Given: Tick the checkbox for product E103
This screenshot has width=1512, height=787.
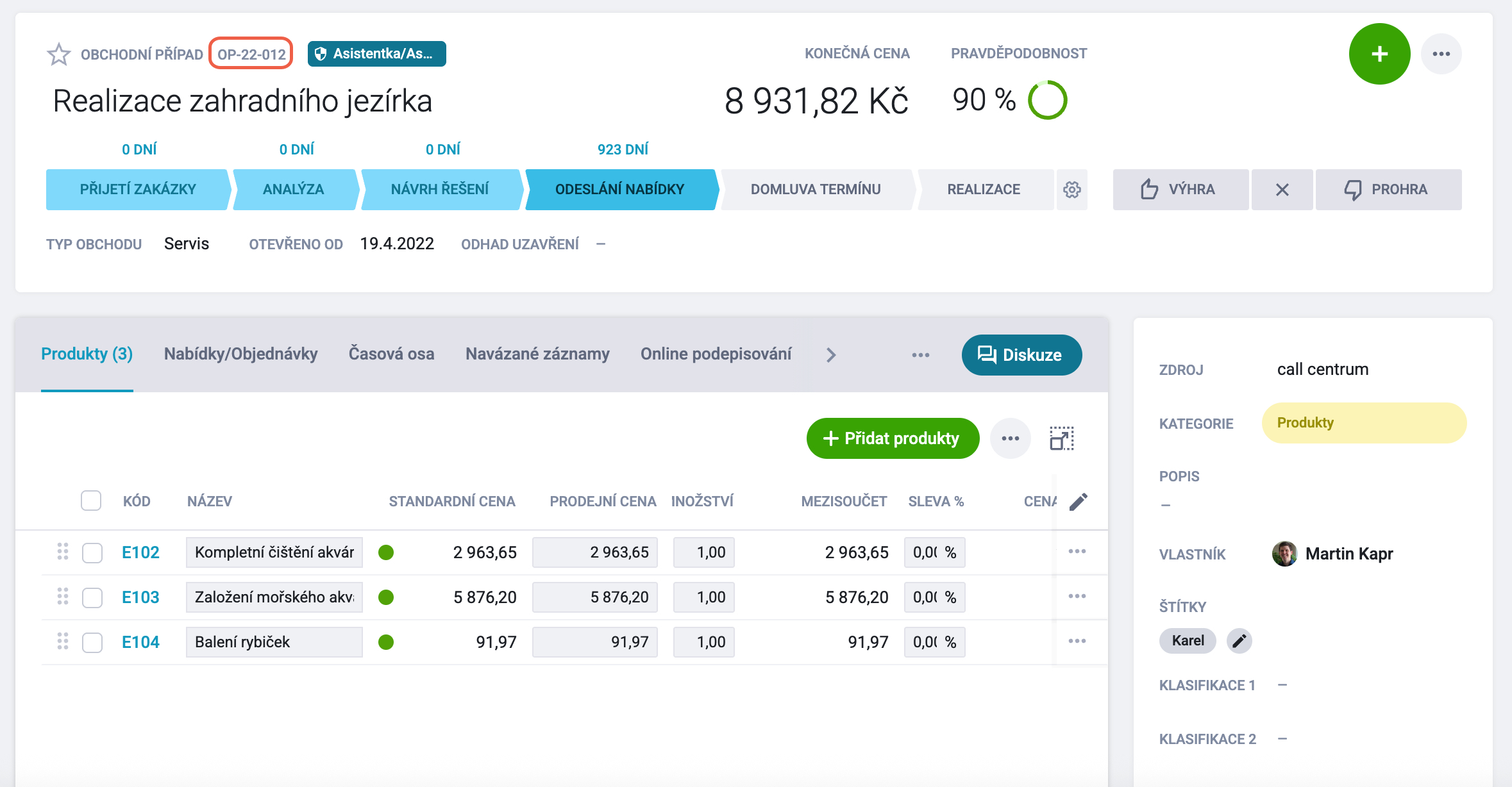Looking at the screenshot, I should click(x=92, y=597).
